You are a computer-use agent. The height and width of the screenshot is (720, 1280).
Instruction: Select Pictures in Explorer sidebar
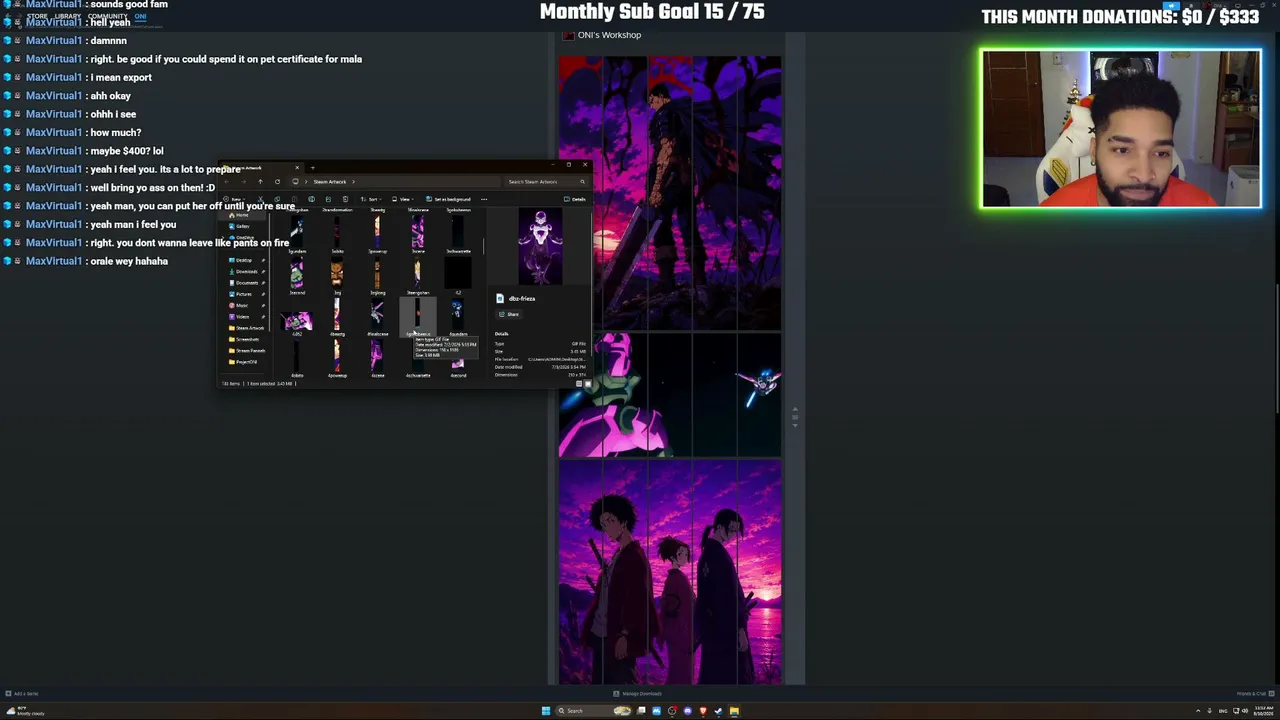point(242,294)
